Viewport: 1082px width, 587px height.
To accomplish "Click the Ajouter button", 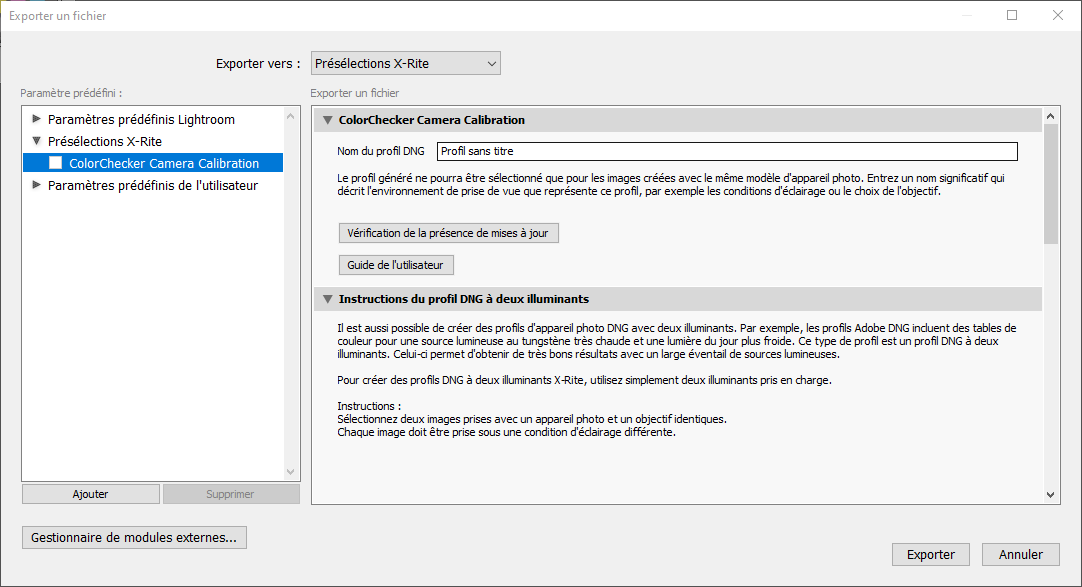I will tap(90, 494).
